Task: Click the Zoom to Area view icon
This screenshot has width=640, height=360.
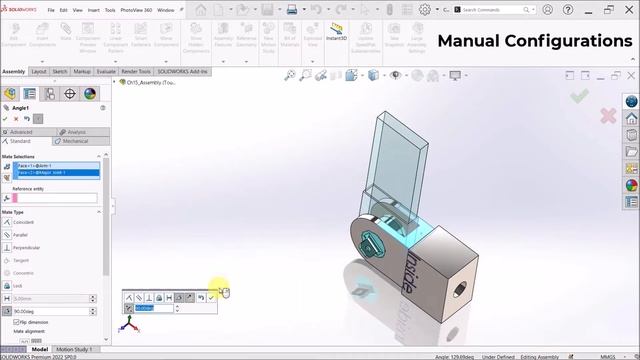Action: pyautogui.click(x=305, y=75)
